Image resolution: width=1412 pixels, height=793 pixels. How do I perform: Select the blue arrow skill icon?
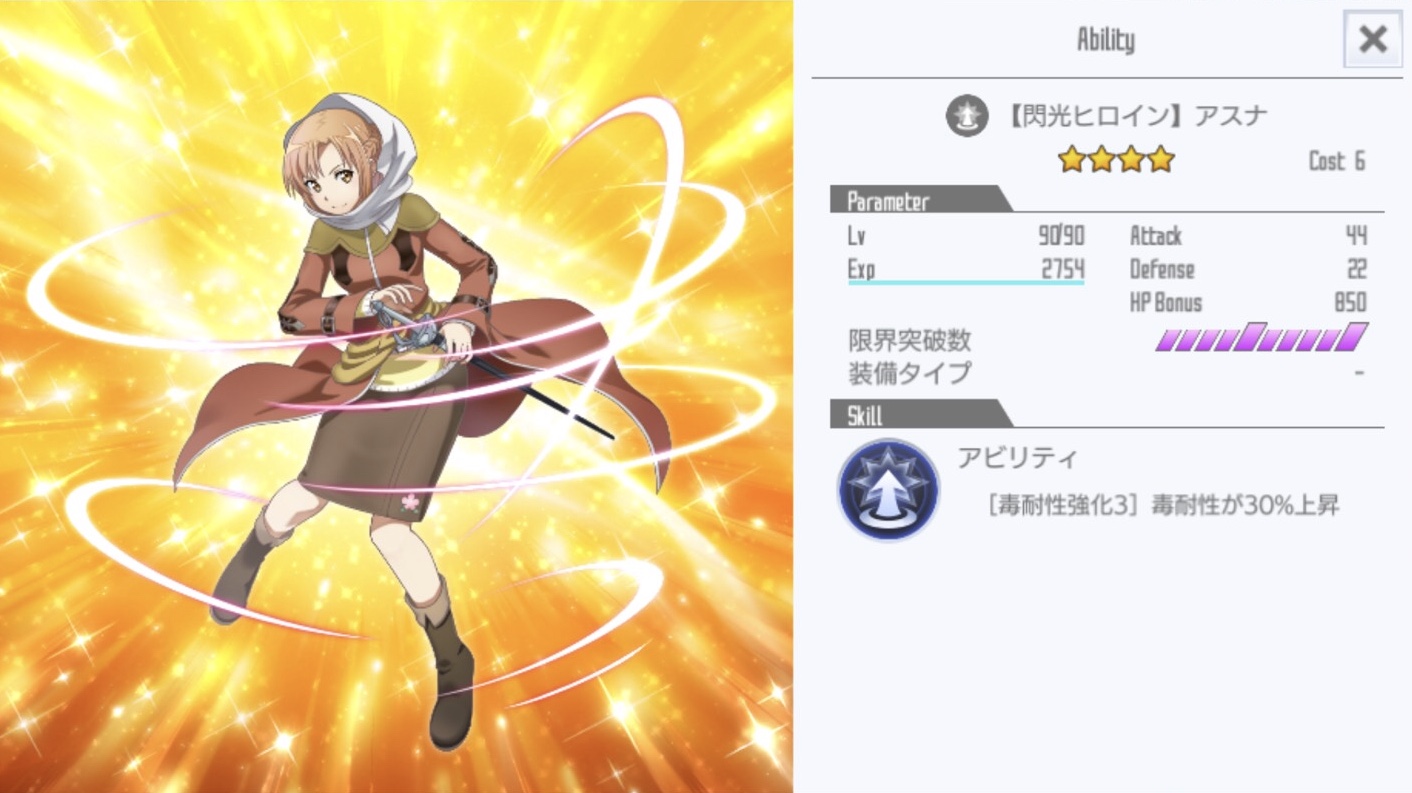[888, 490]
